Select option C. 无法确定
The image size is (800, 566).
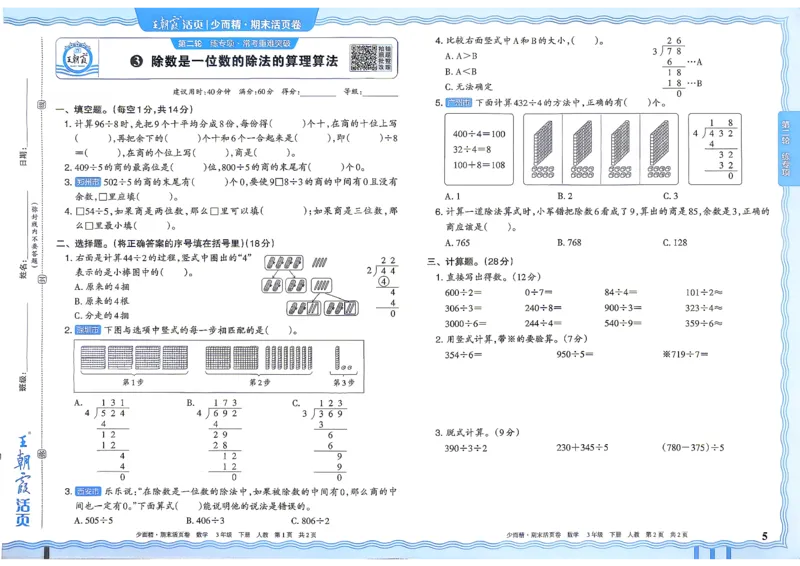tap(469, 87)
